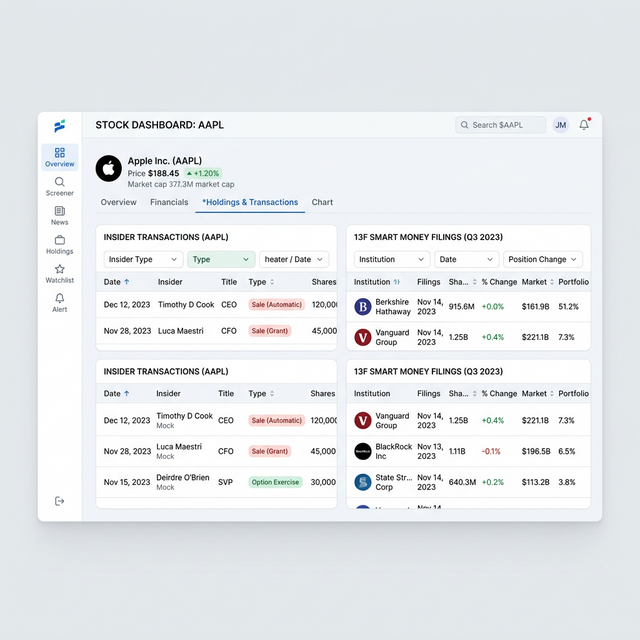Click the logout icon in sidebar
Viewport: 640px width, 640px height.
(x=60, y=501)
